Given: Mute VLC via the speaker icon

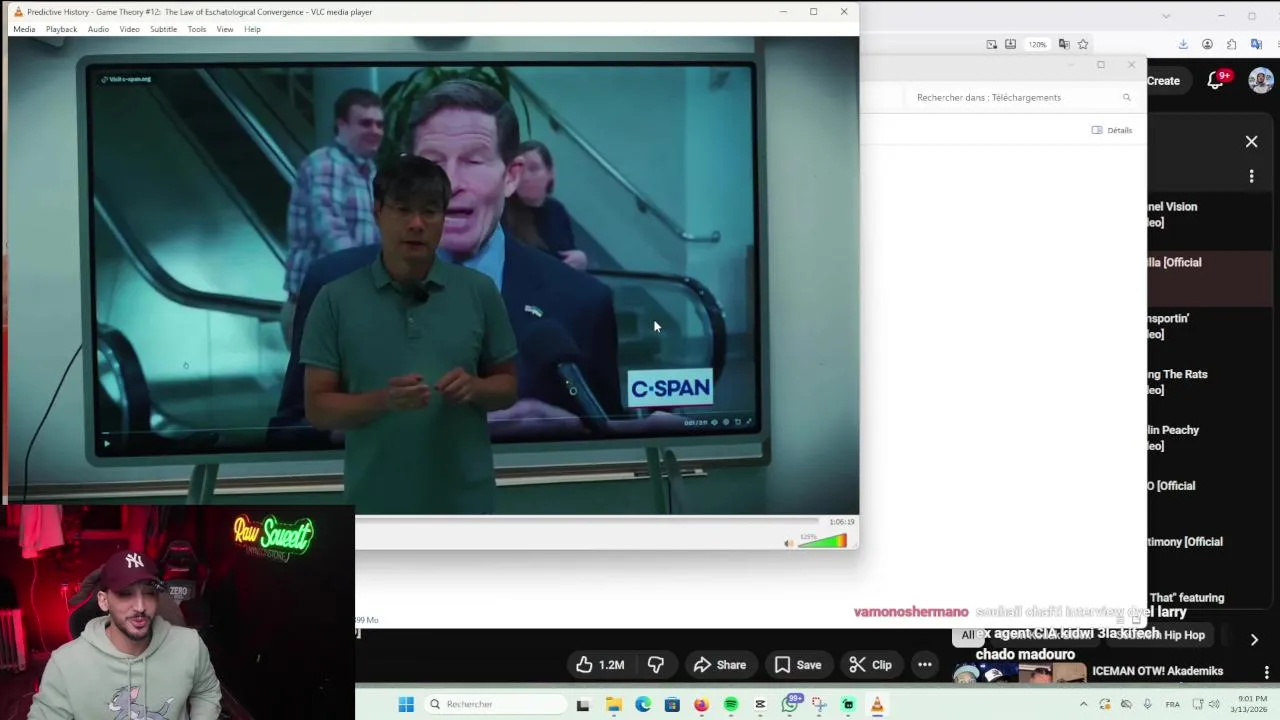Looking at the screenshot, I should [788, 543].
